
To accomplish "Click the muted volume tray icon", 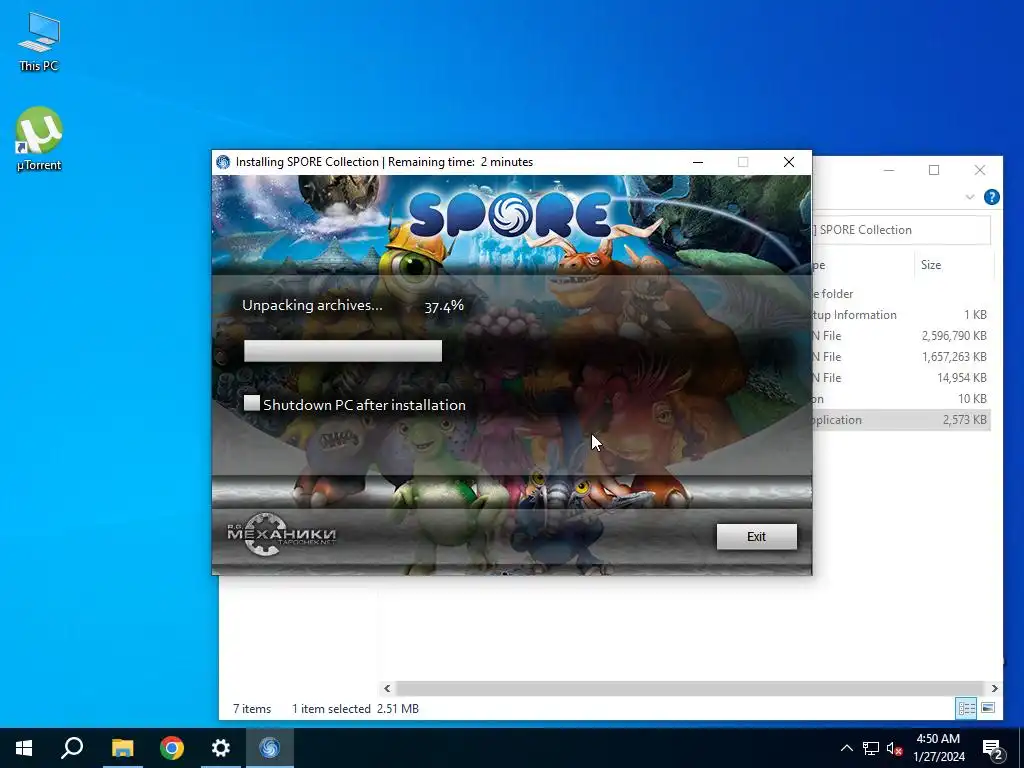I will 894,748.
